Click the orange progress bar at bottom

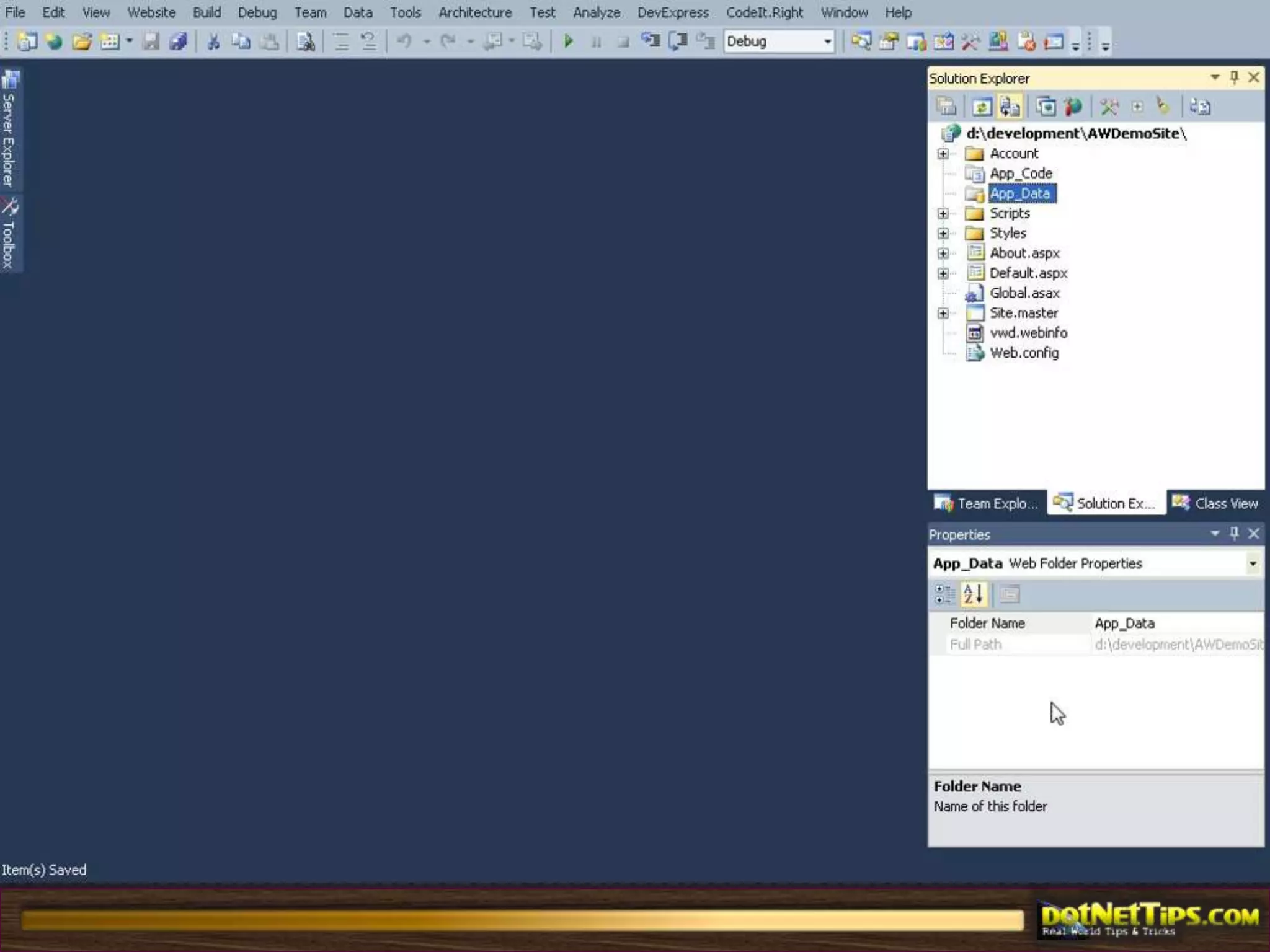(x=521, y=920)
